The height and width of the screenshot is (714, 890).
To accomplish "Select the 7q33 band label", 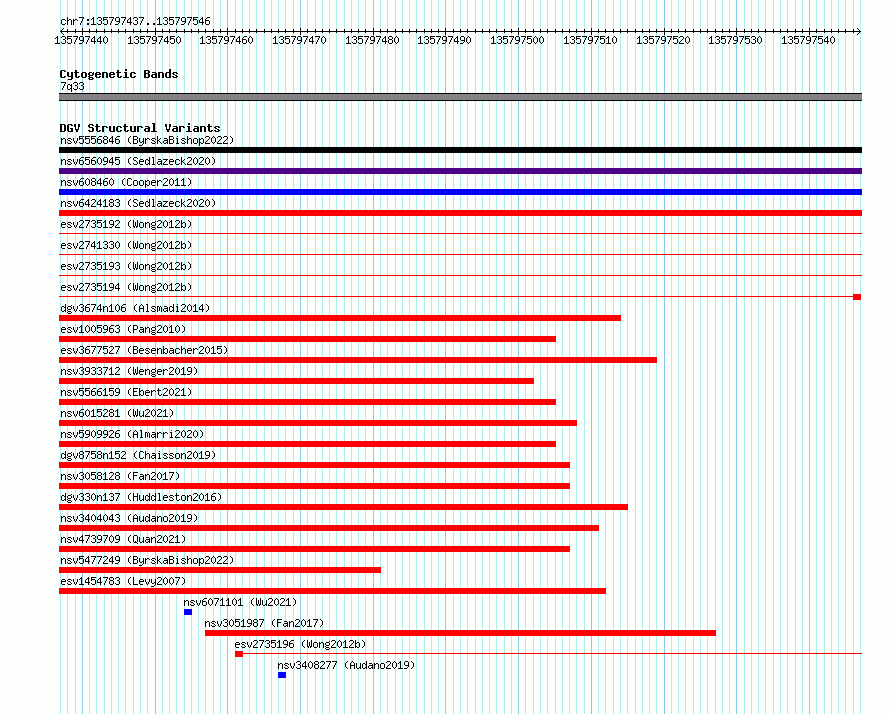I will (x=72, y=86).
